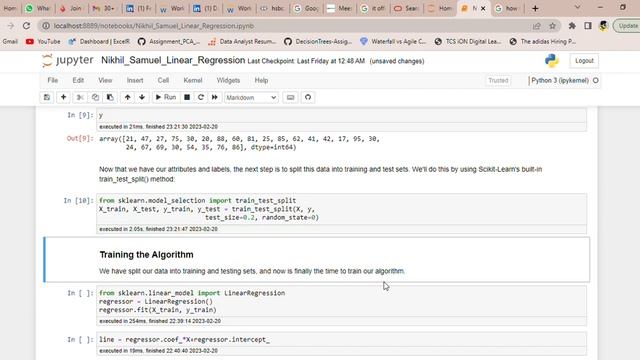The height and width of the screenshot is (360, 640).
Task: Click the nbextensions GitHub-style toolbar icon
Action: point(308,97)
